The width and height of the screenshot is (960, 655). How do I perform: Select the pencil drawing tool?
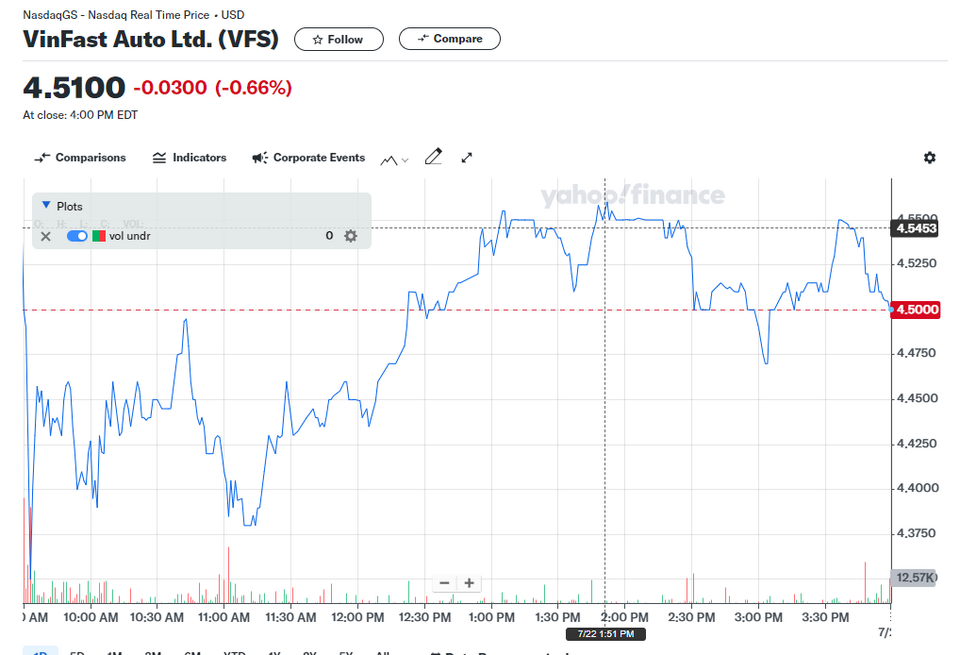tap(433, 157)
